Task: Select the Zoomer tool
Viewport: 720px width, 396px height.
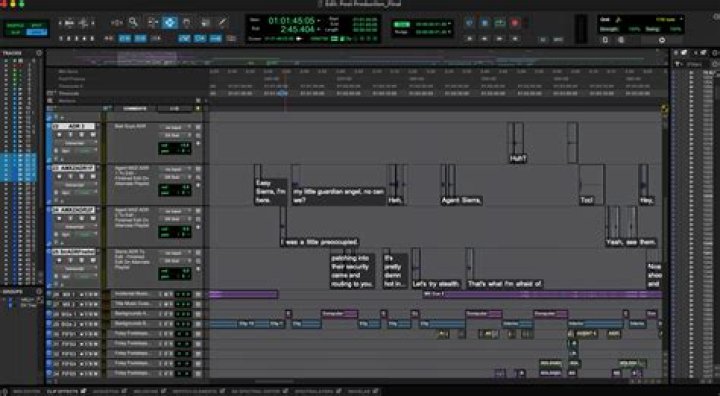Action: pyautogui.click(x=134, y=22)
